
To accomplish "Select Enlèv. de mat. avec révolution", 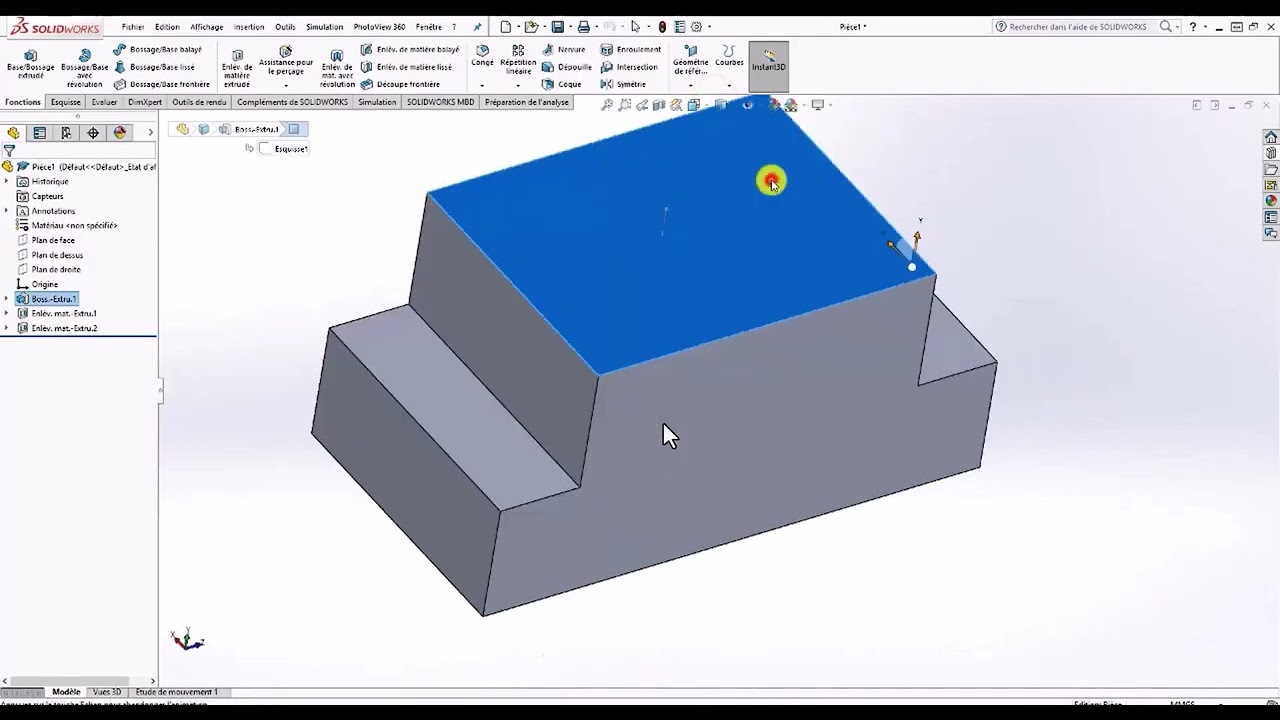I will tap(337, 68).
